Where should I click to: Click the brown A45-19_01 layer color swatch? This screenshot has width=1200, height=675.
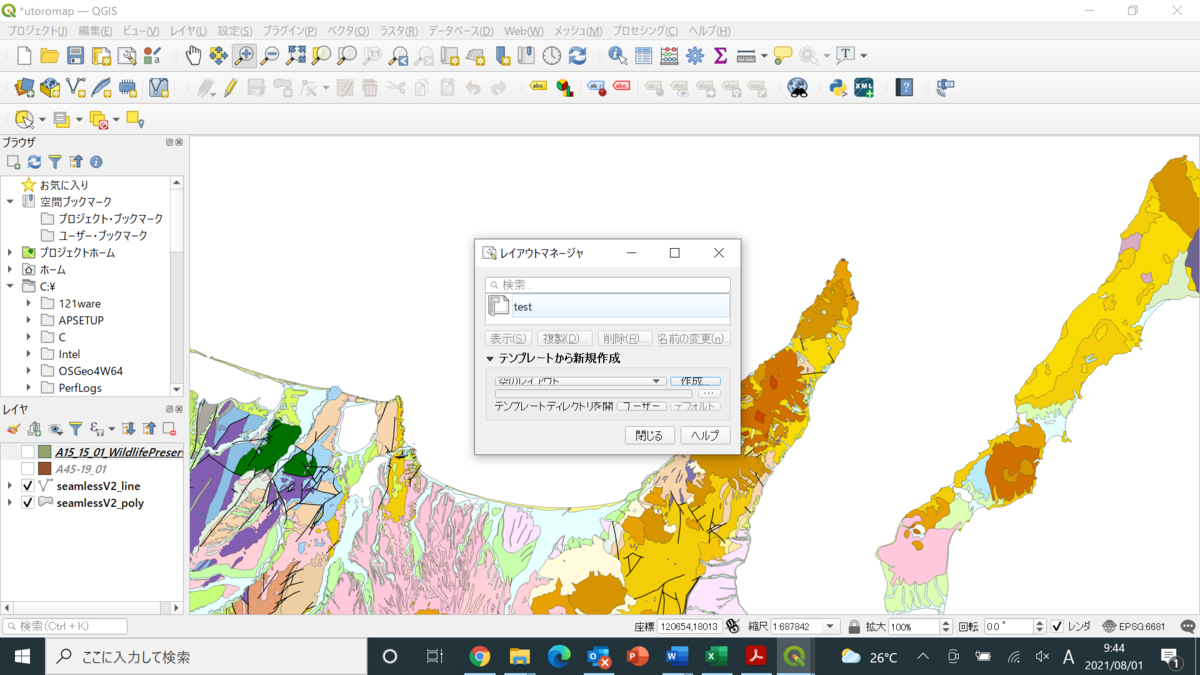pos(44,469)
